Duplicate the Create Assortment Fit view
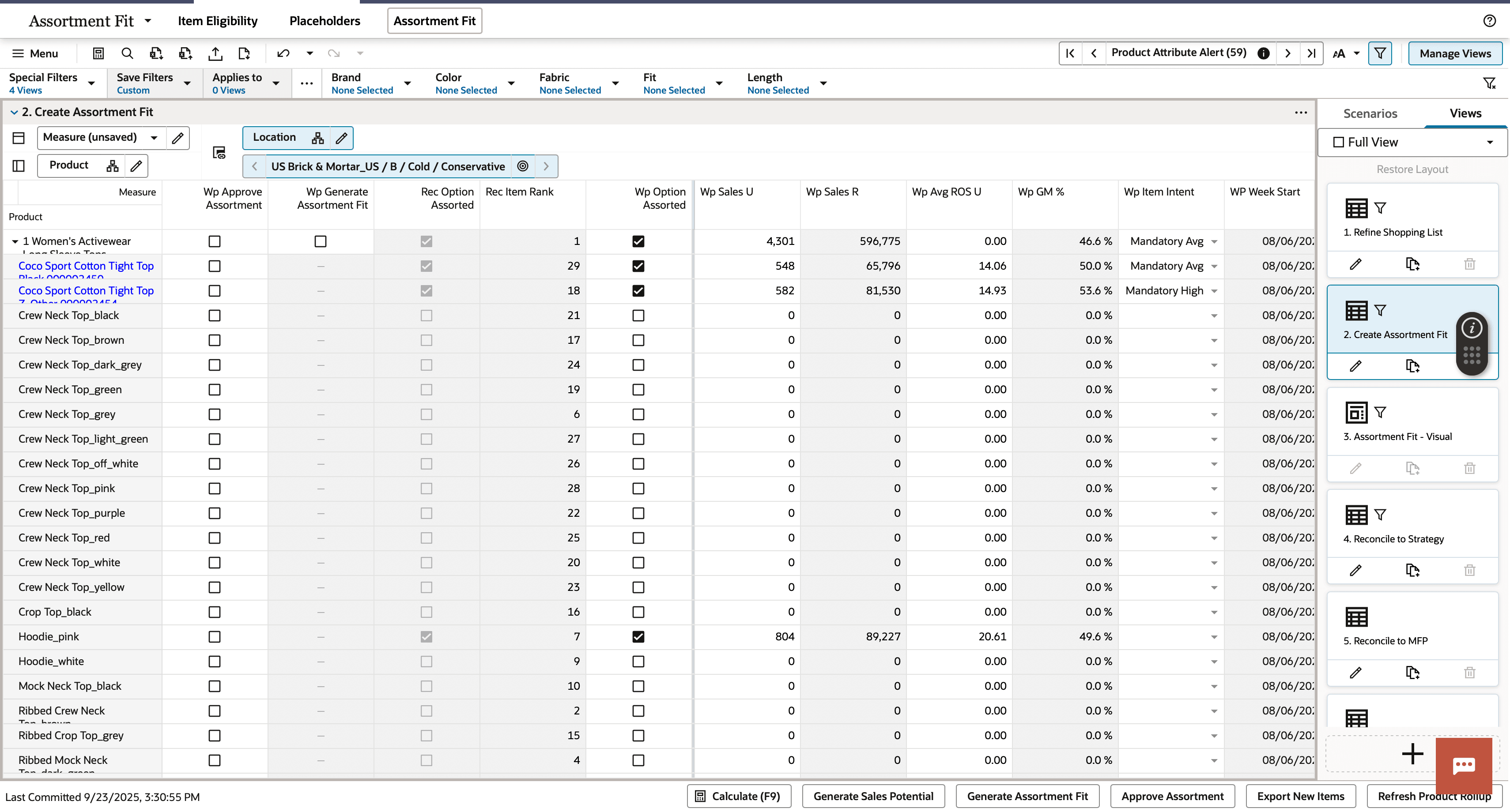The image size is (1510, 812). (x=1413, y=366)
